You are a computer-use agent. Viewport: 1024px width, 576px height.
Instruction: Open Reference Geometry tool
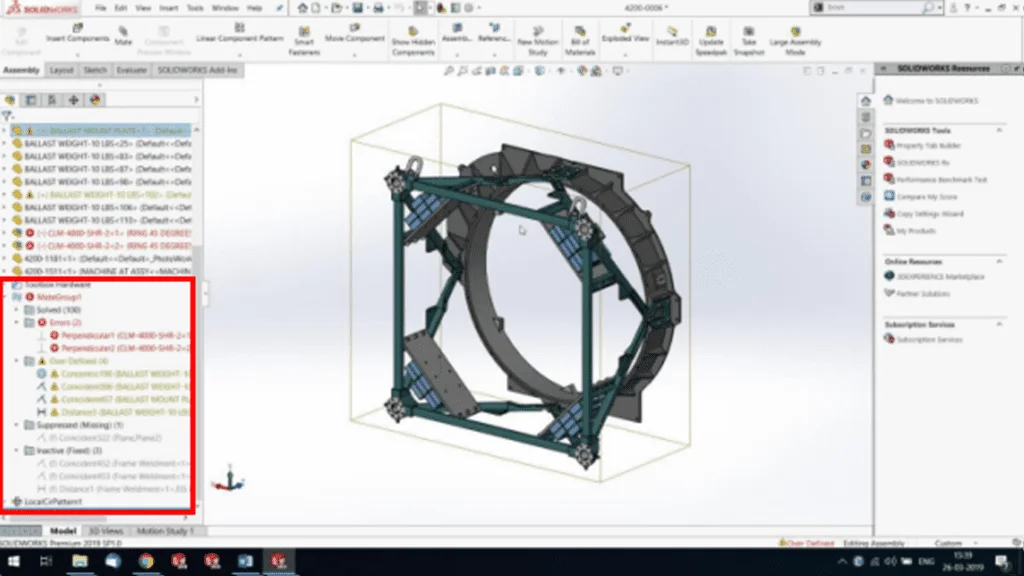click(x=494, y=33)
